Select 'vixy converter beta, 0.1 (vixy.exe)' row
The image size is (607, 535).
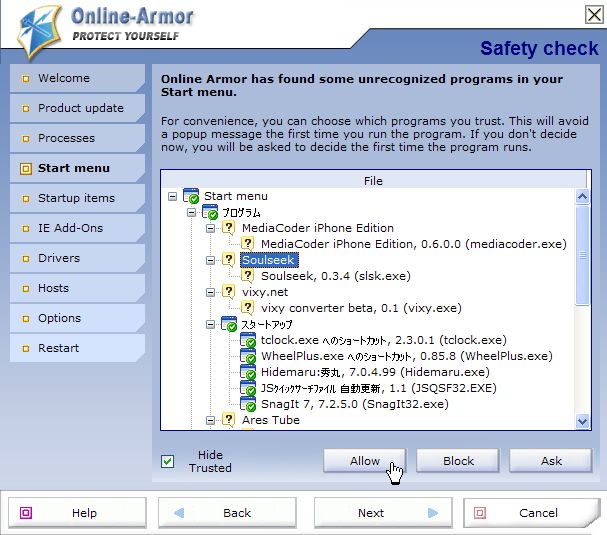[x=361, y=308]
